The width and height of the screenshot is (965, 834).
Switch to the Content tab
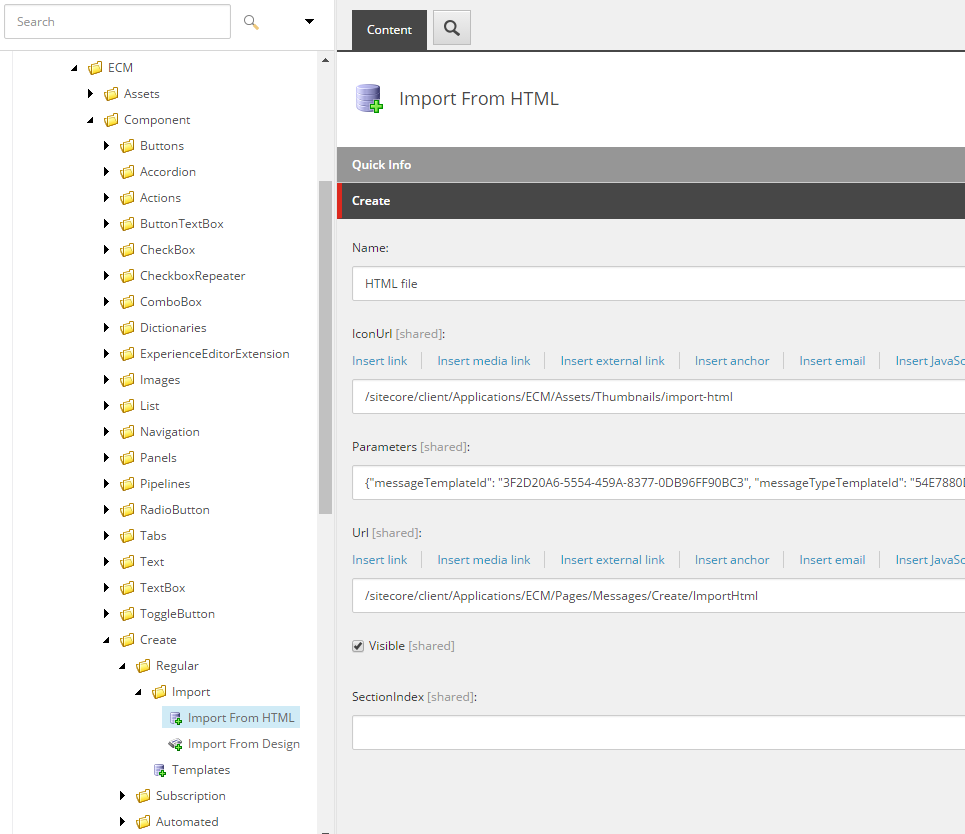tap(389, 30)
